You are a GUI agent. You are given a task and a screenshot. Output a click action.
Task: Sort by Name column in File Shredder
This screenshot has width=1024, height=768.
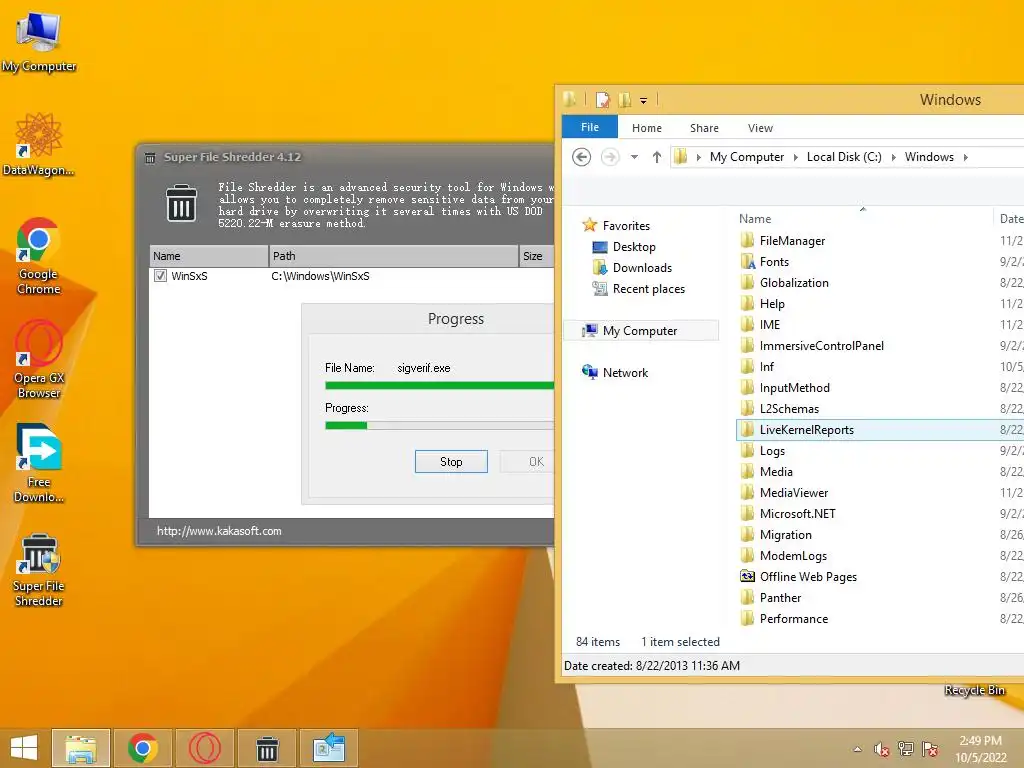[208, 256]
